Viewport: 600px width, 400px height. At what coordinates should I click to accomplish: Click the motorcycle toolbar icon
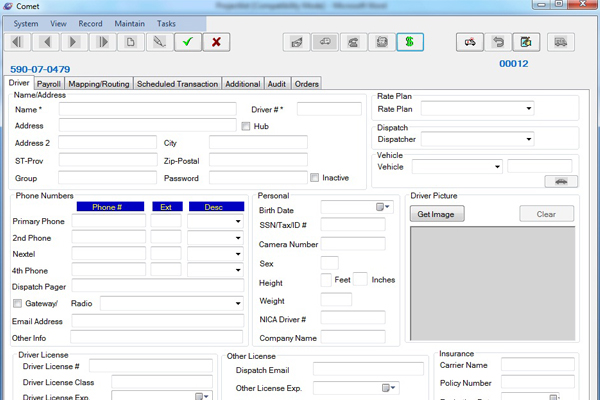coord(470,42)
